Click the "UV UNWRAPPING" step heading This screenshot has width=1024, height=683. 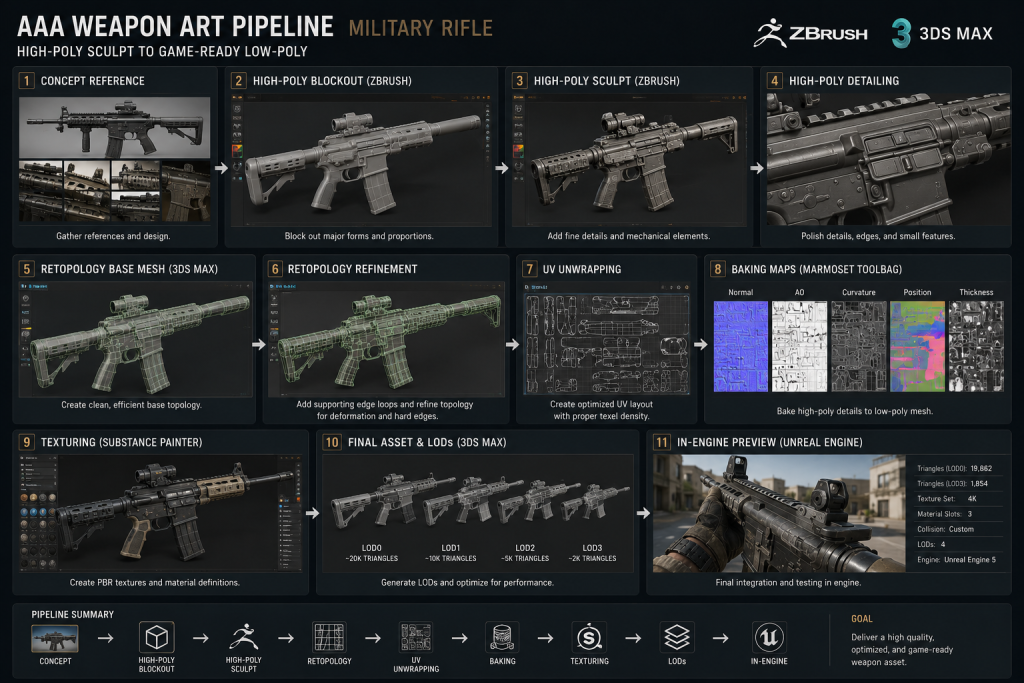pos(582,269)
